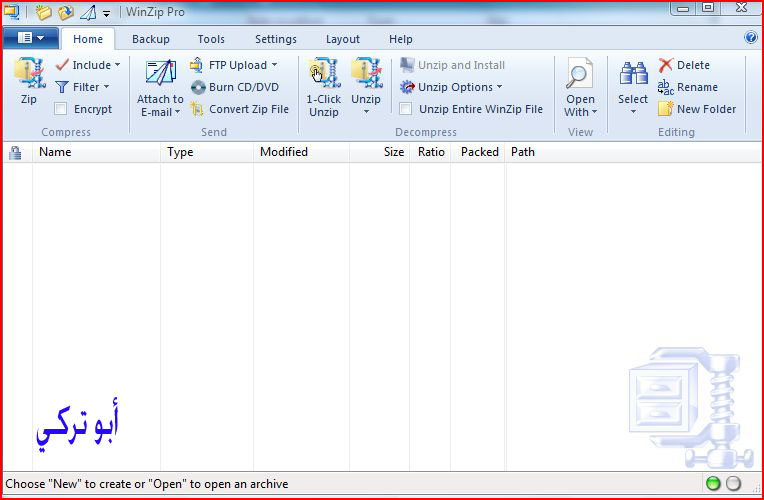The width and height of the screenshot is (764, 500).
Task: Click the Filter funnel icon
Action: [x=62, y=87]
